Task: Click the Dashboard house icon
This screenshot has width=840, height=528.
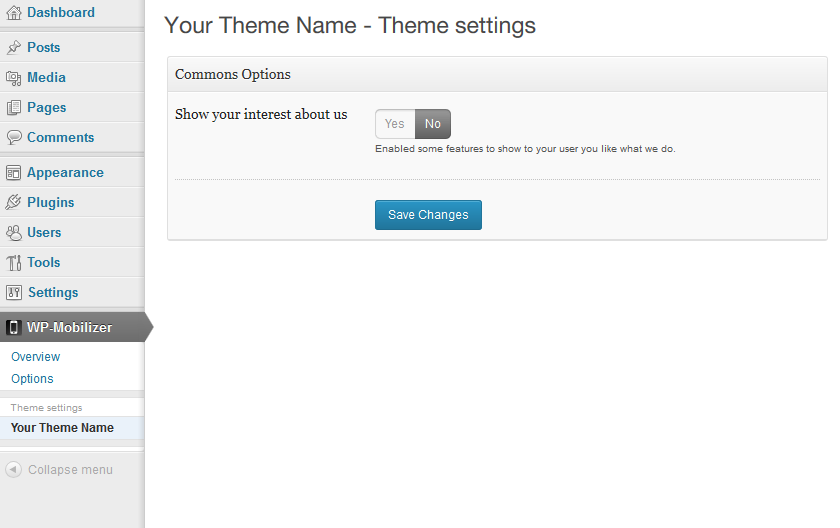Action: point(13,13)
